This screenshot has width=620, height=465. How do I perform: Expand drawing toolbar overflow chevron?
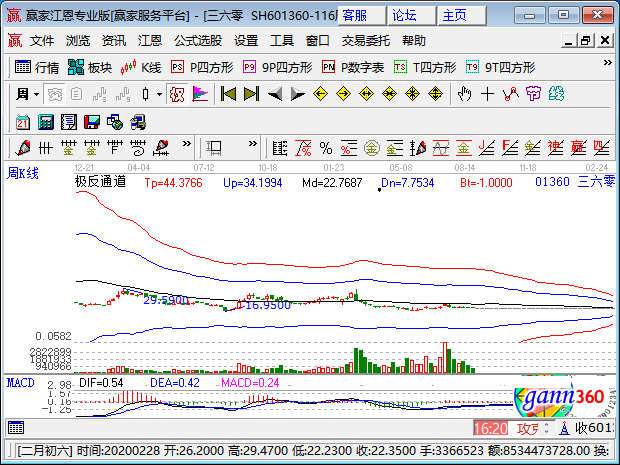point(187,144)
